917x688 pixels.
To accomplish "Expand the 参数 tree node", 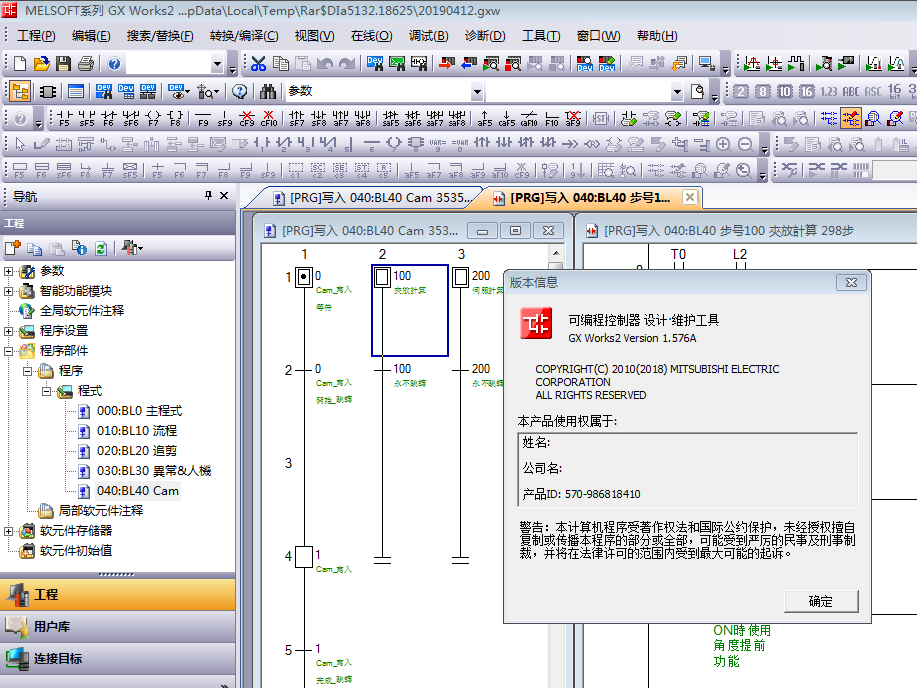I will click(9, 271).
